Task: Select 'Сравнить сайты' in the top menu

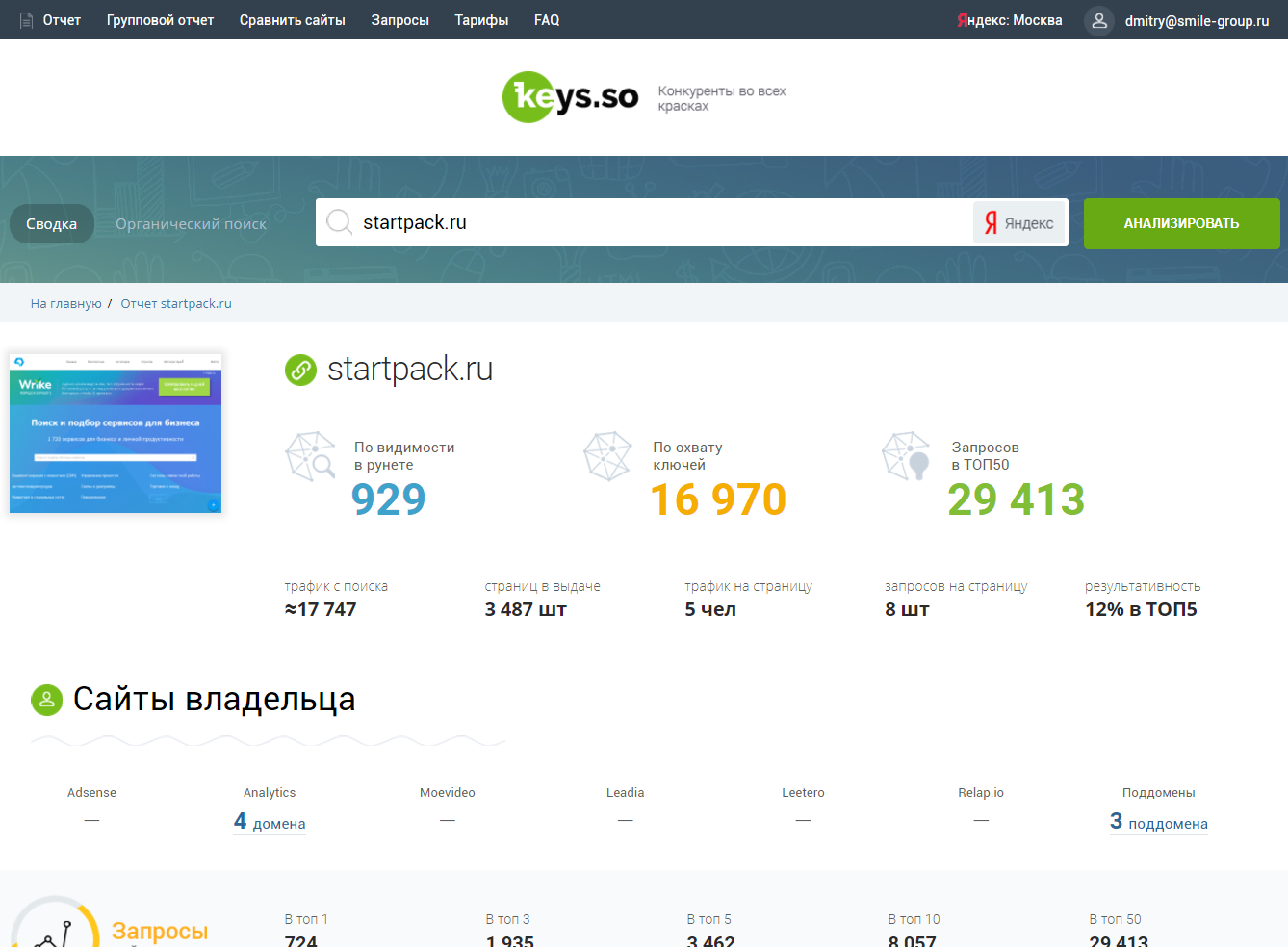Action: 292,19
